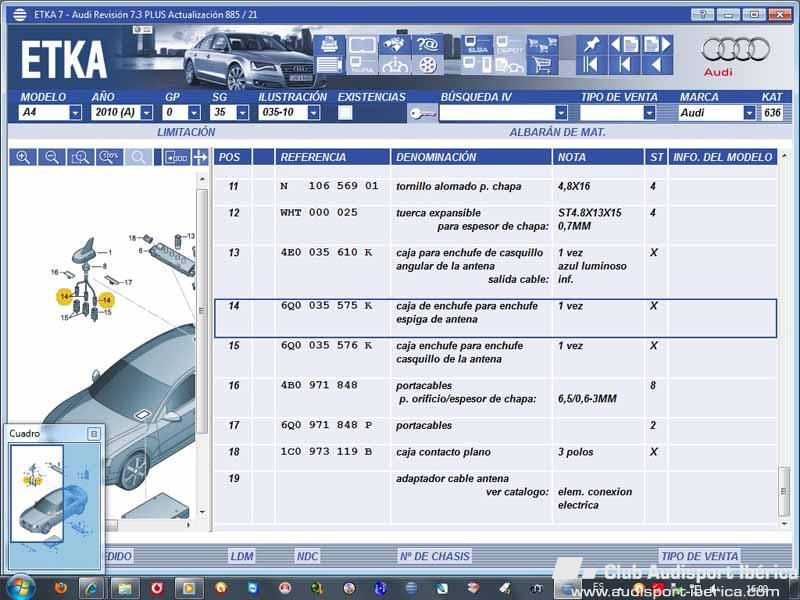Screen dimensions: 800x600
Task: Zoom in on the illustration
Action: (x=23, y=157)
